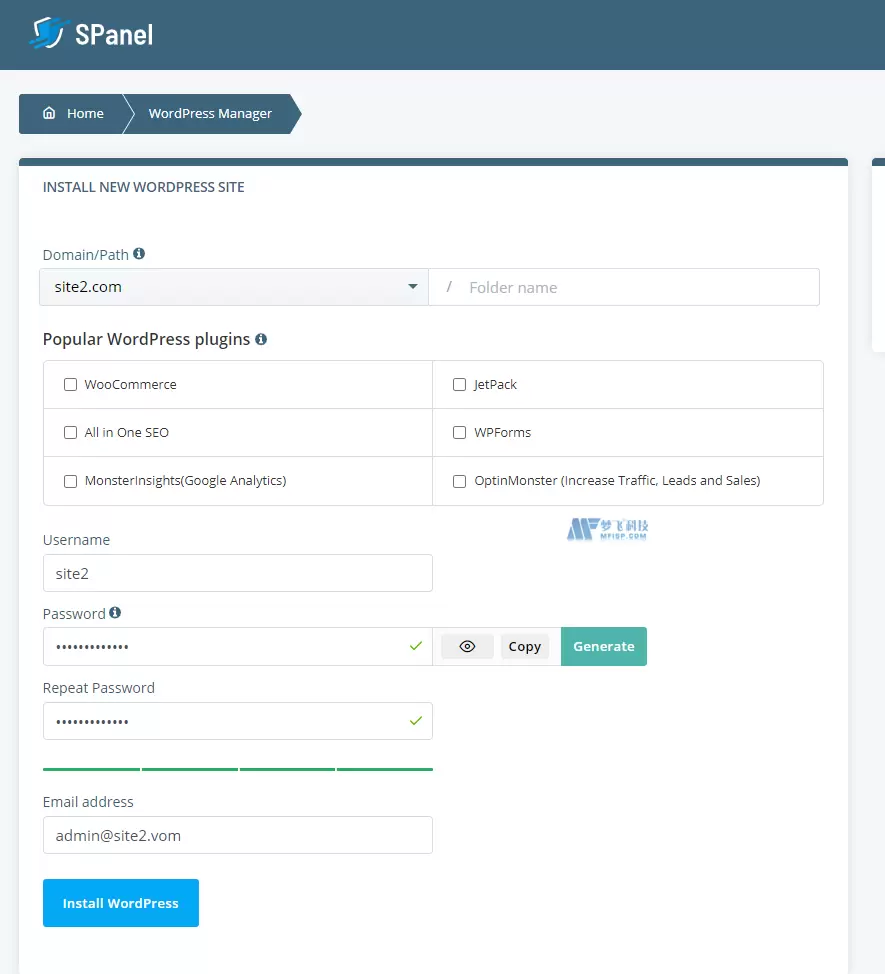Show password using the eye icon
This screenshot has width=885, height=974.
(x=467, y=647)
